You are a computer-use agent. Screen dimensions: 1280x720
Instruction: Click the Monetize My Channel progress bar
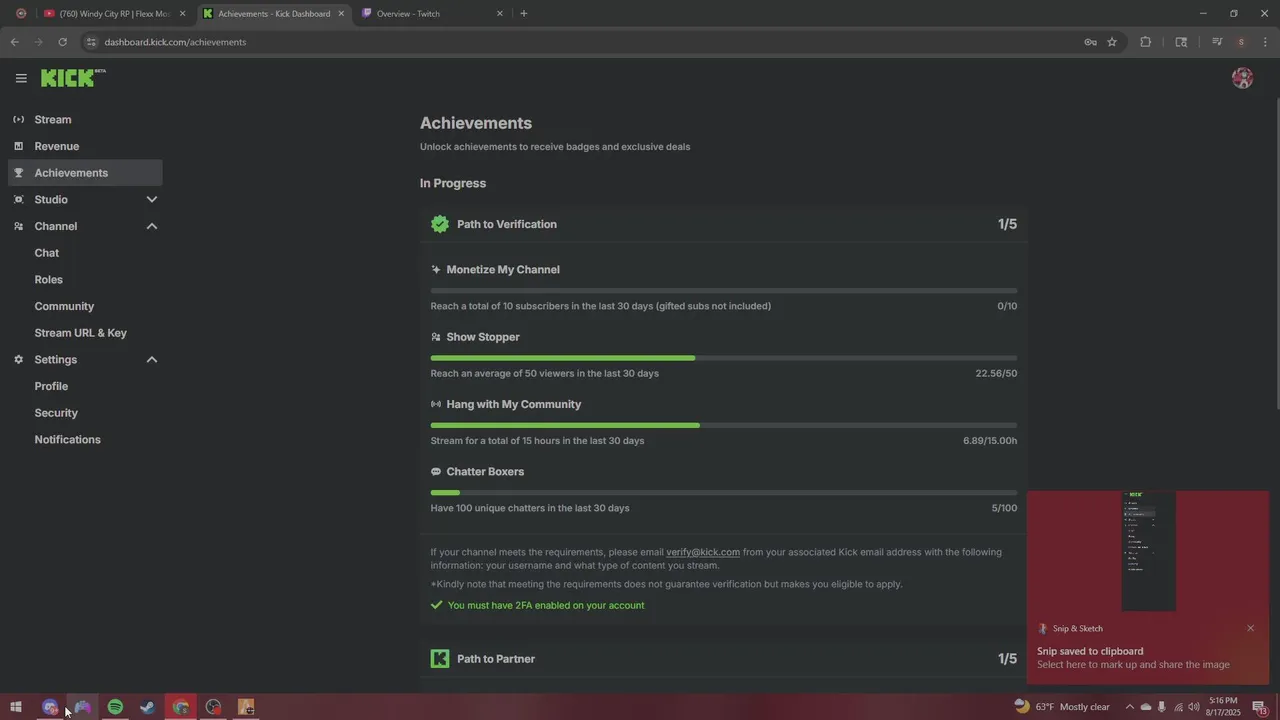click(x=724, y=291)
